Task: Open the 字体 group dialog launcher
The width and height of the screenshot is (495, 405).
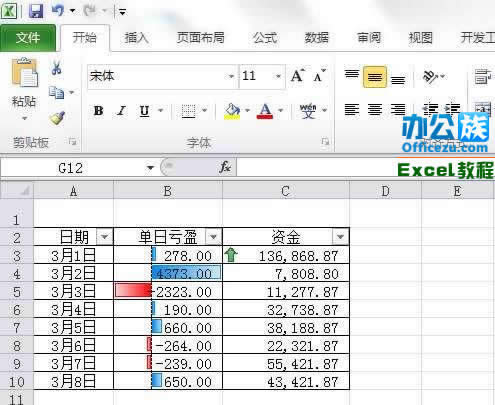Action: click(x=325, y=142)
